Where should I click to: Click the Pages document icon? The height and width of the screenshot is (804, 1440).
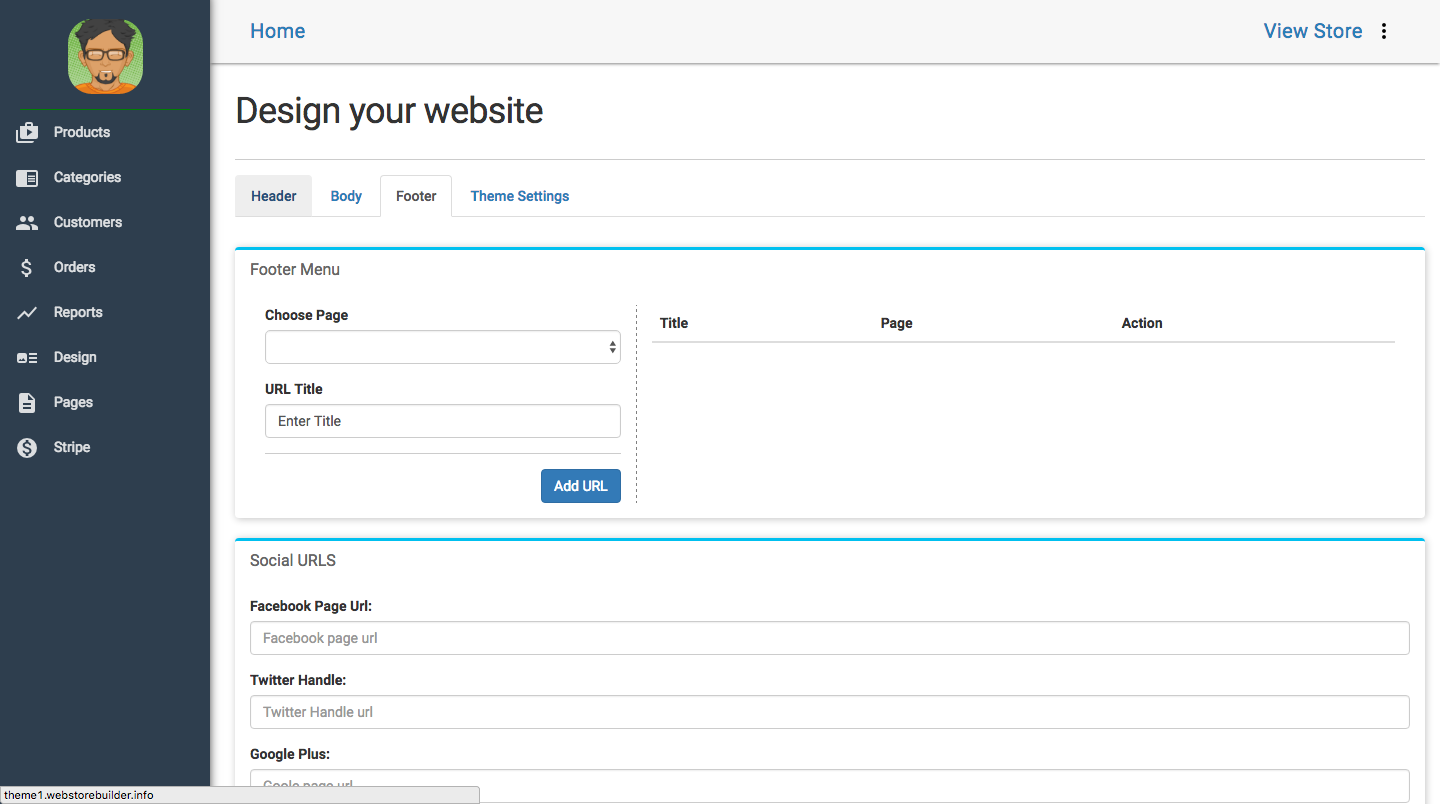click(x=27, y=403)
